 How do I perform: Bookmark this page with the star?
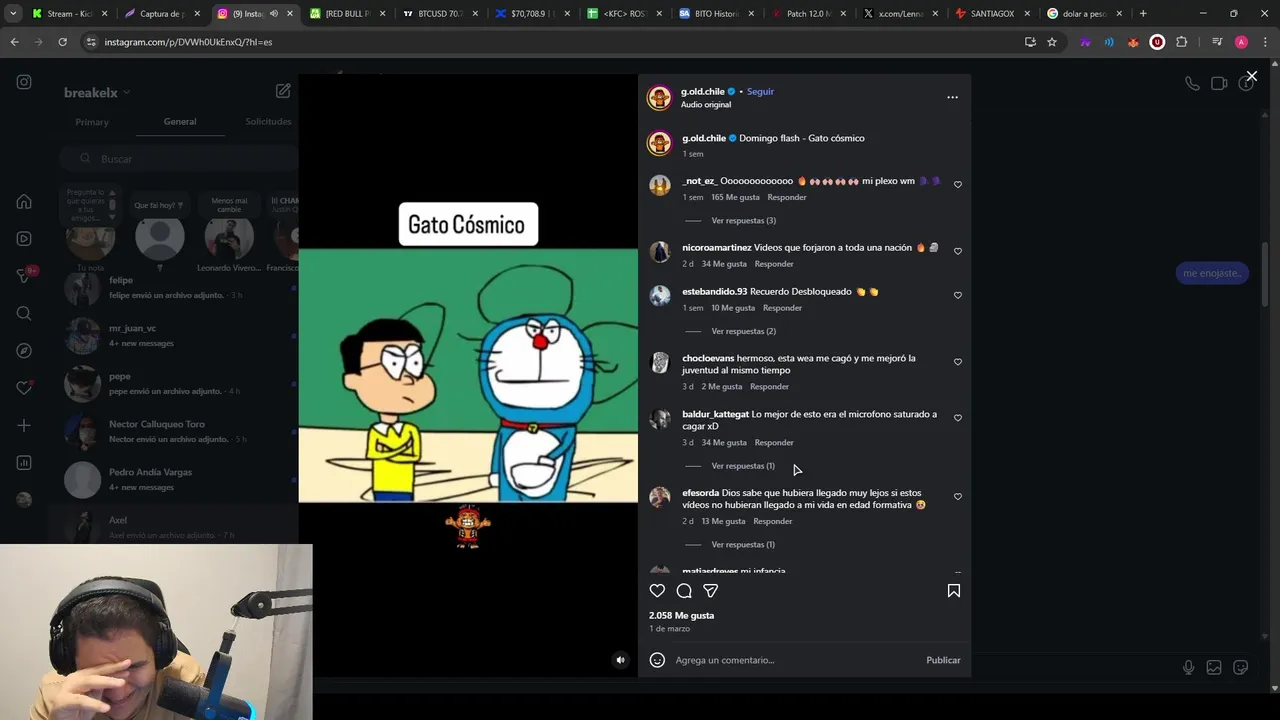(x=1052, y=42)
